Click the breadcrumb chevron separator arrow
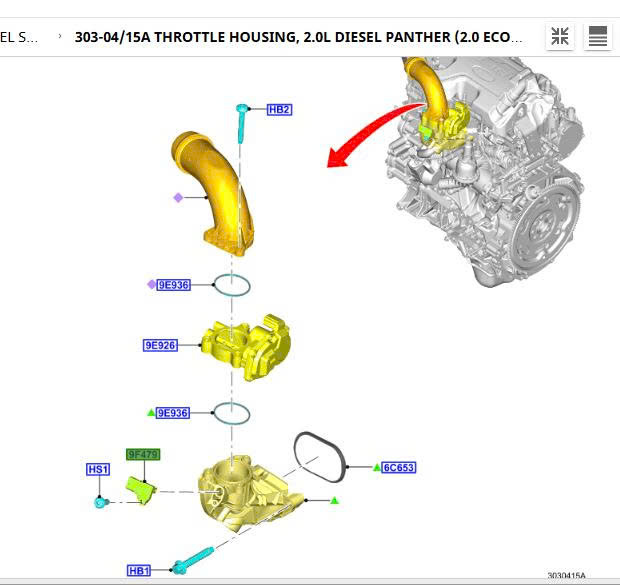The width and height of the screenshot is (620, 585). (60, 37)
